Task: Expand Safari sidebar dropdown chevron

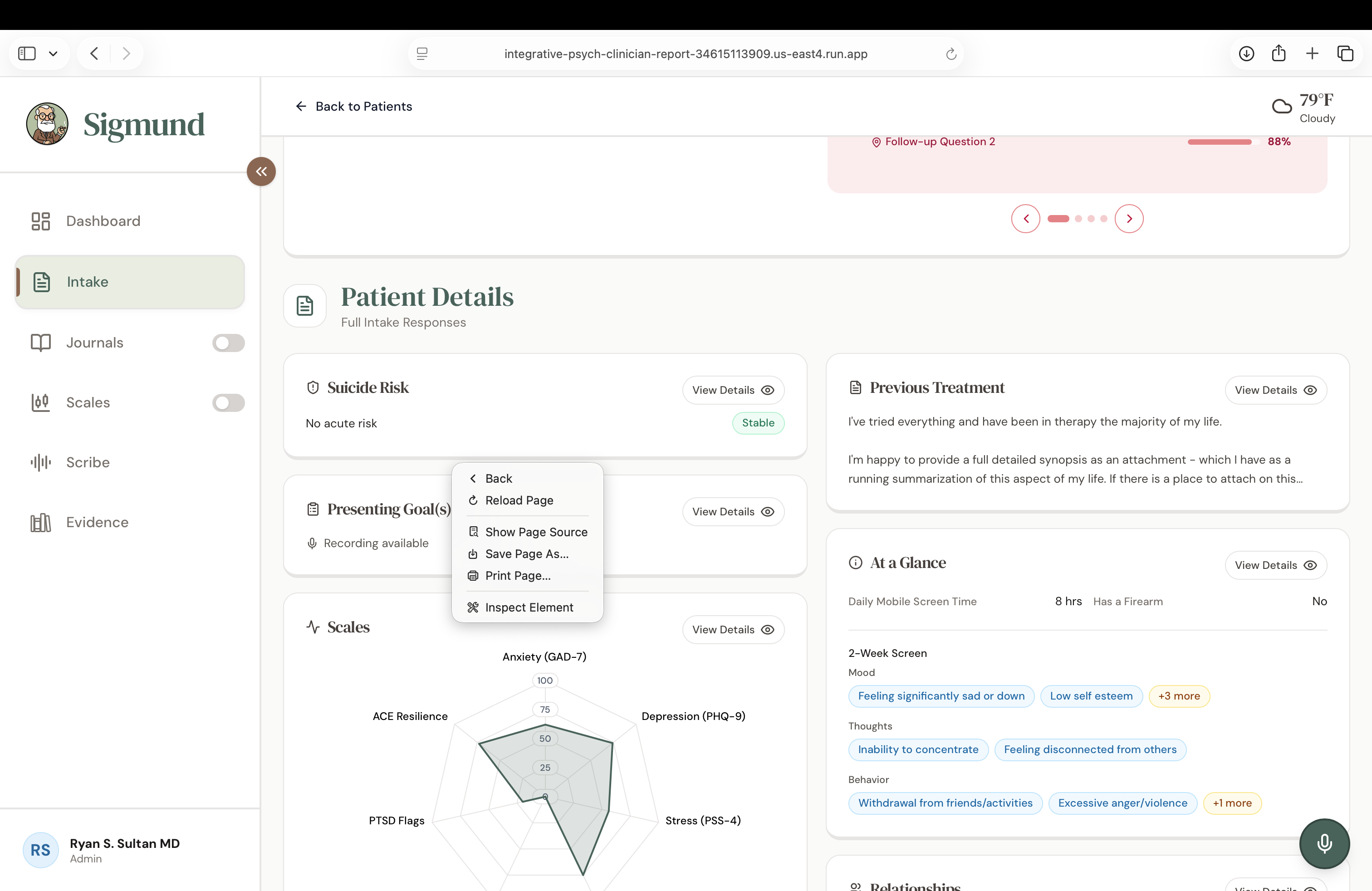Action: click(x=53, y=54)
